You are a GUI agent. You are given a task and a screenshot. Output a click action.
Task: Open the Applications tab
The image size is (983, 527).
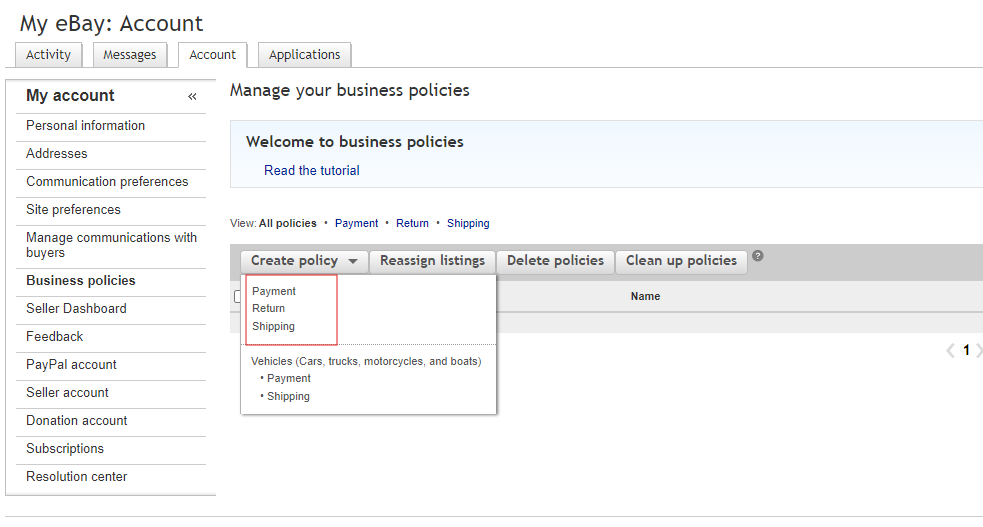point(305,55)
